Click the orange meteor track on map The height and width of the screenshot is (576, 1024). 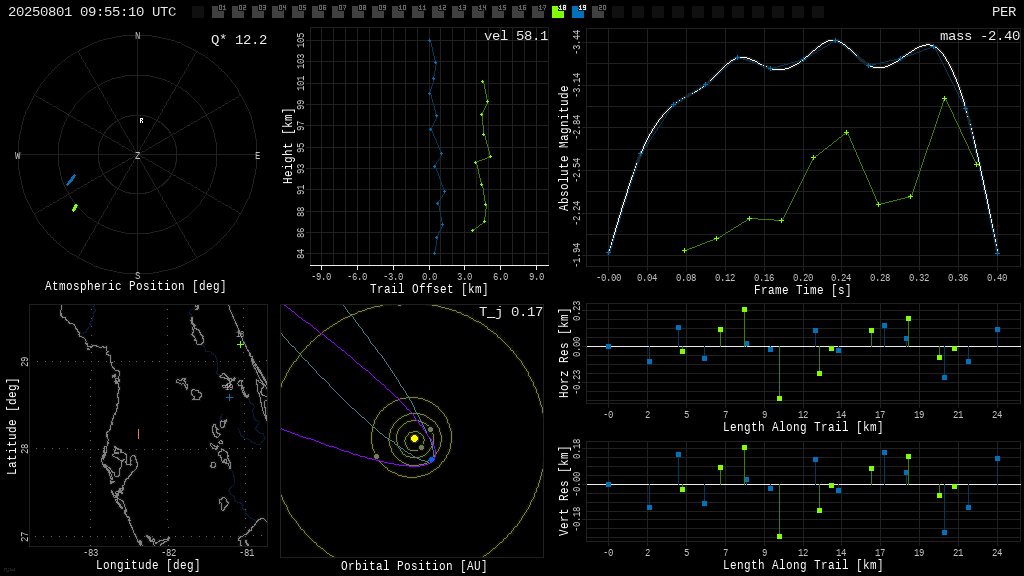coord(138,434)
